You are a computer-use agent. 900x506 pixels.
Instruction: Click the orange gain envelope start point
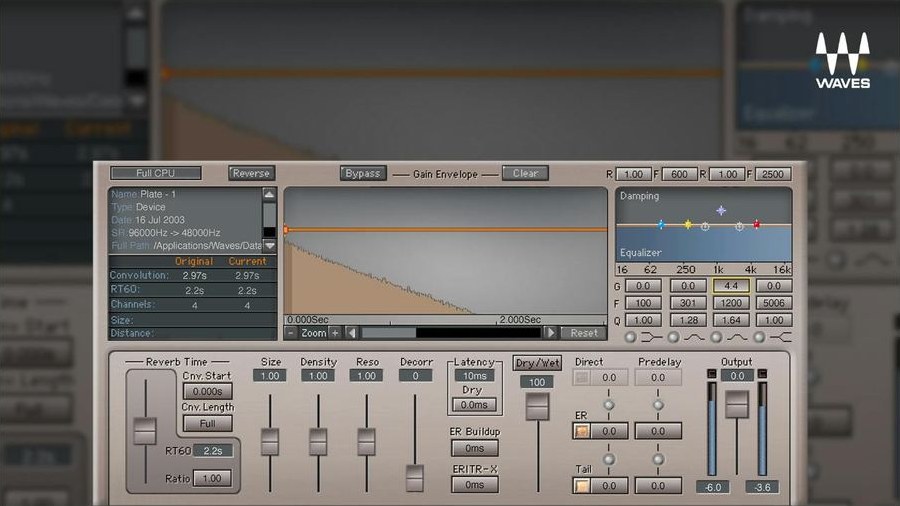[x=285, y=230]
